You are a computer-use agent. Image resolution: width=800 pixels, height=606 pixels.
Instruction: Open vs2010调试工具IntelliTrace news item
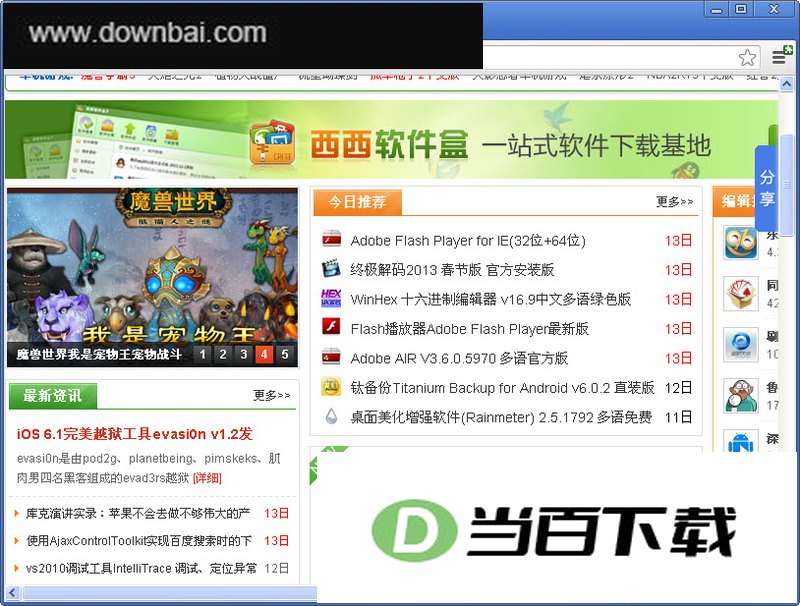[x=141, y=568]
